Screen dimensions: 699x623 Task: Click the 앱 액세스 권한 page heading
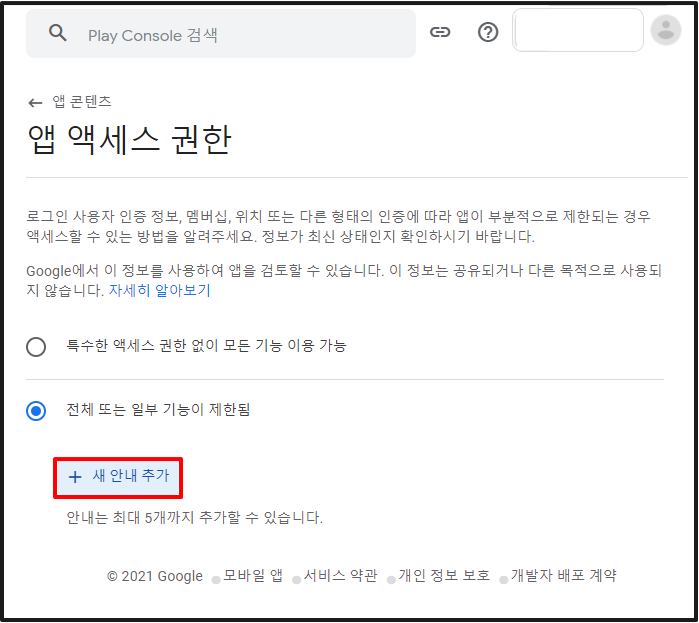pyautogui.click(x=129, y=140)
